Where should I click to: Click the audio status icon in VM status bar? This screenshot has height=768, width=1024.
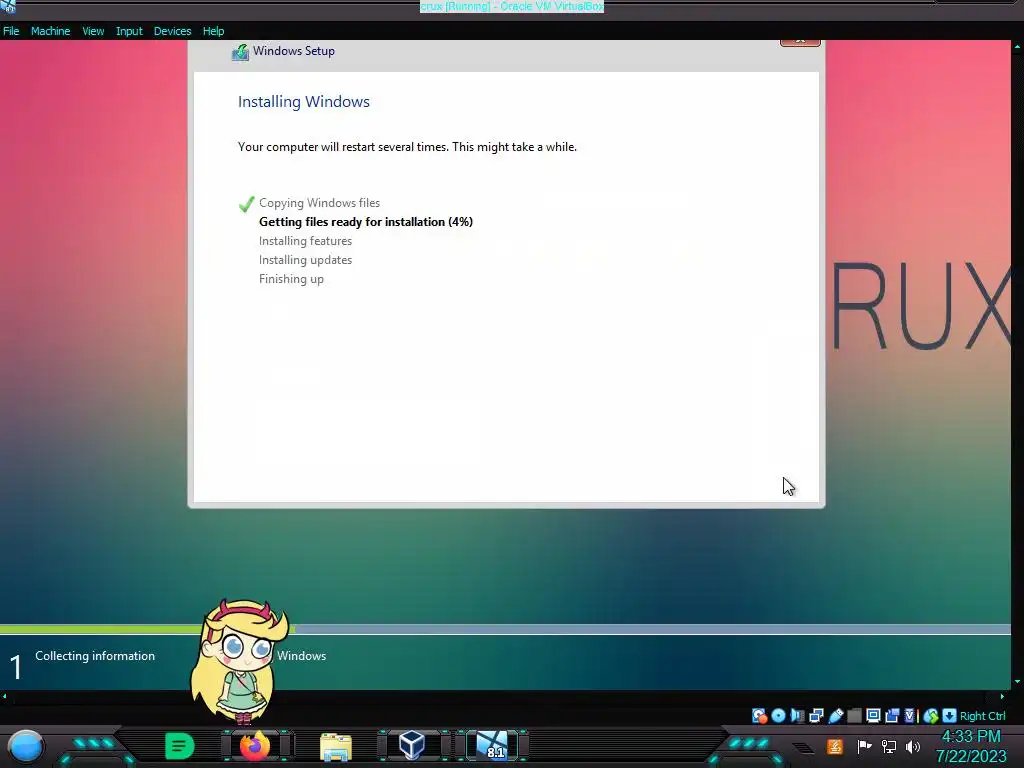pos(797,716)
